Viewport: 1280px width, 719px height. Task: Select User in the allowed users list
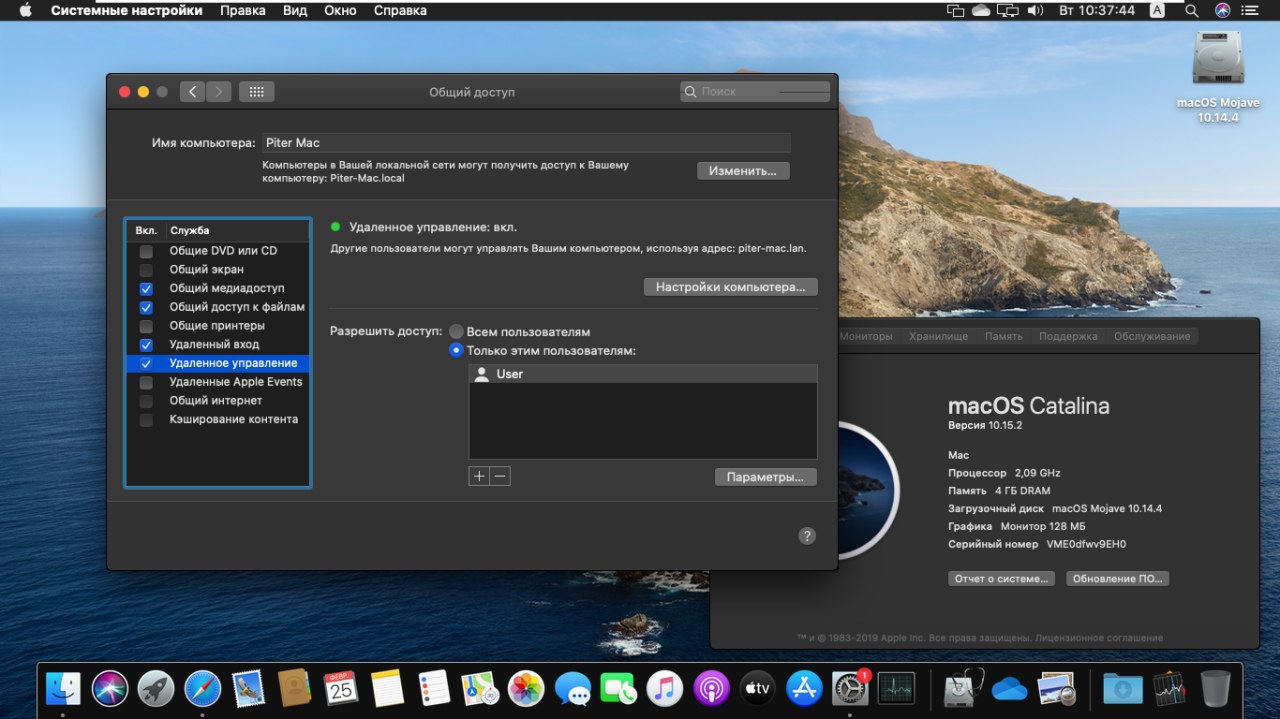point(643,374)
